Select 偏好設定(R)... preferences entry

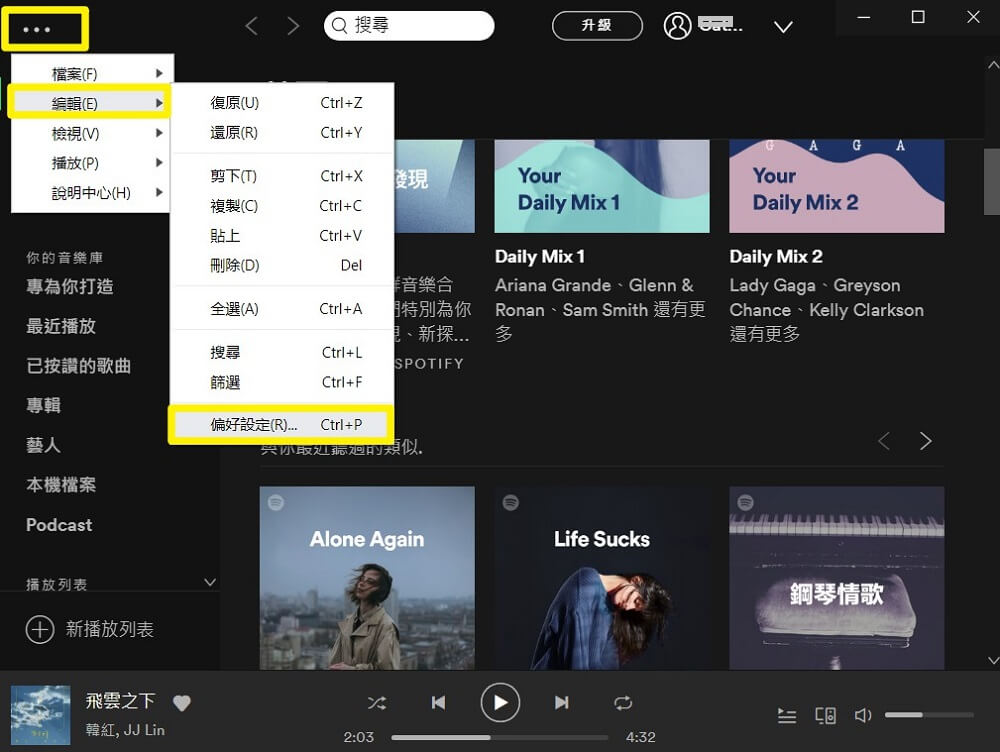pyautogui.click(x=281, y=425)
